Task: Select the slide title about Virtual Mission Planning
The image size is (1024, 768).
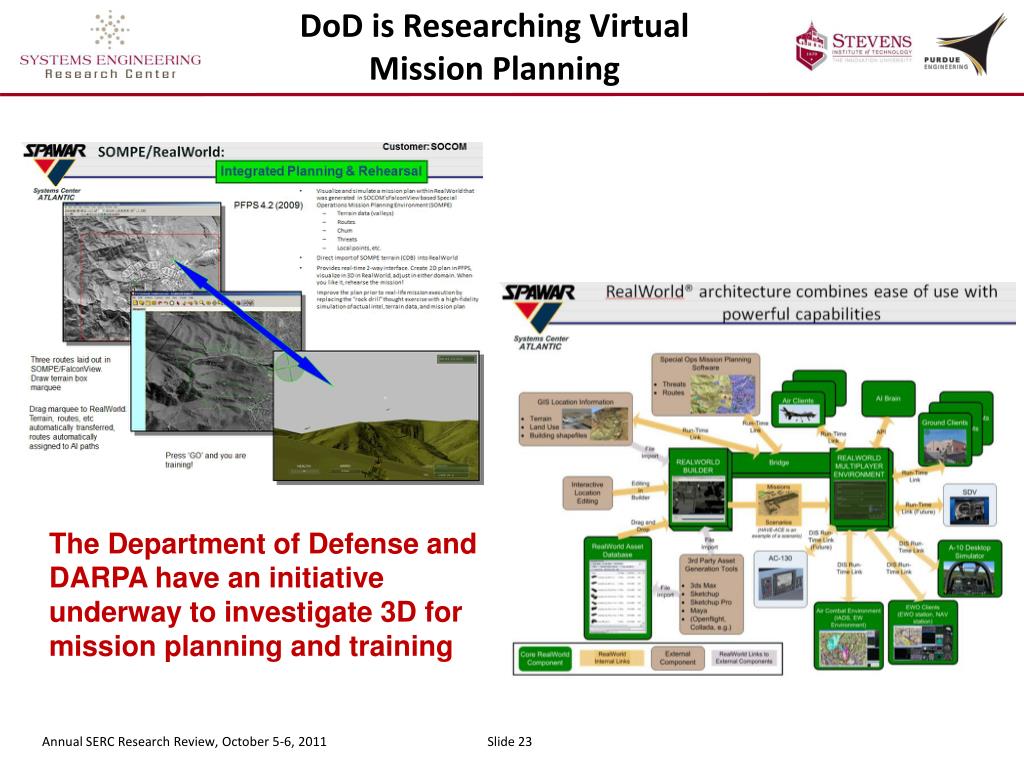Action: click(494, 47)
